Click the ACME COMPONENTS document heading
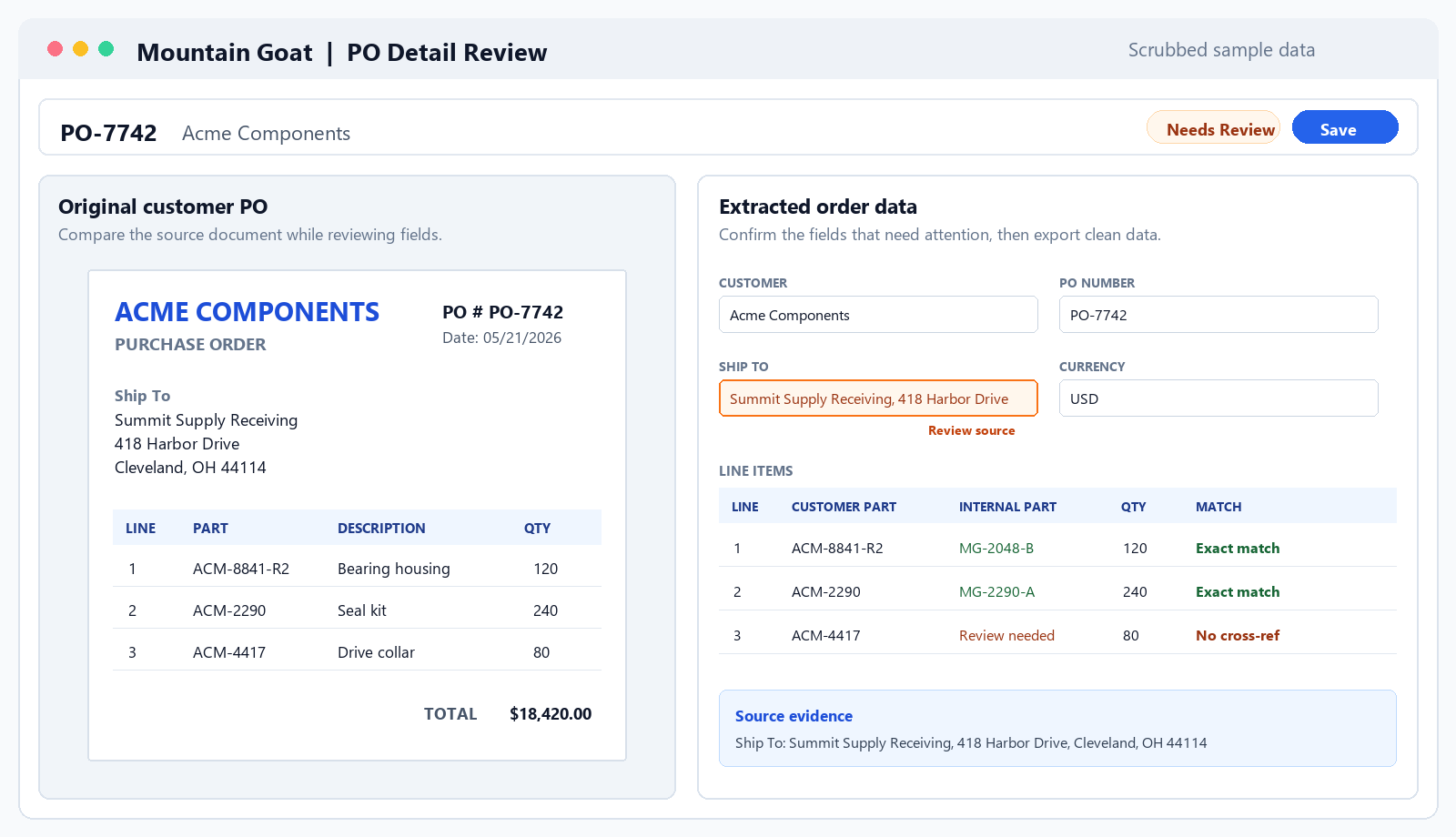 [247, 312]
